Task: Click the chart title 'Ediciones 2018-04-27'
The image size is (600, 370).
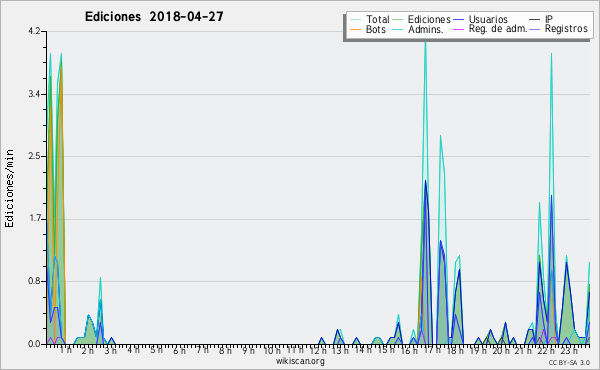Action: pyautogui.click(x=154, y=16)
